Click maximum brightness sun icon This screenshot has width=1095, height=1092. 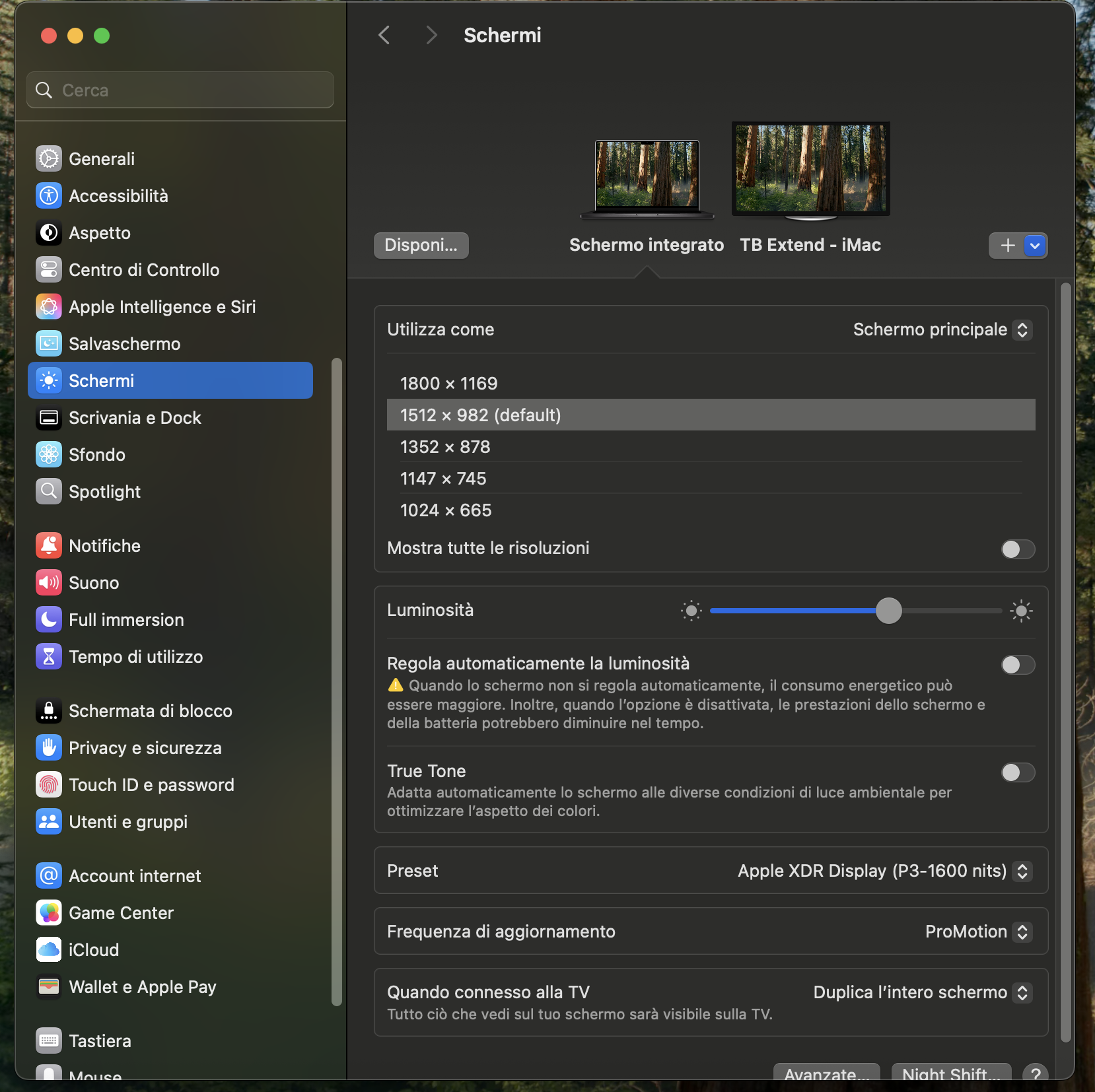coord(1022,611)
